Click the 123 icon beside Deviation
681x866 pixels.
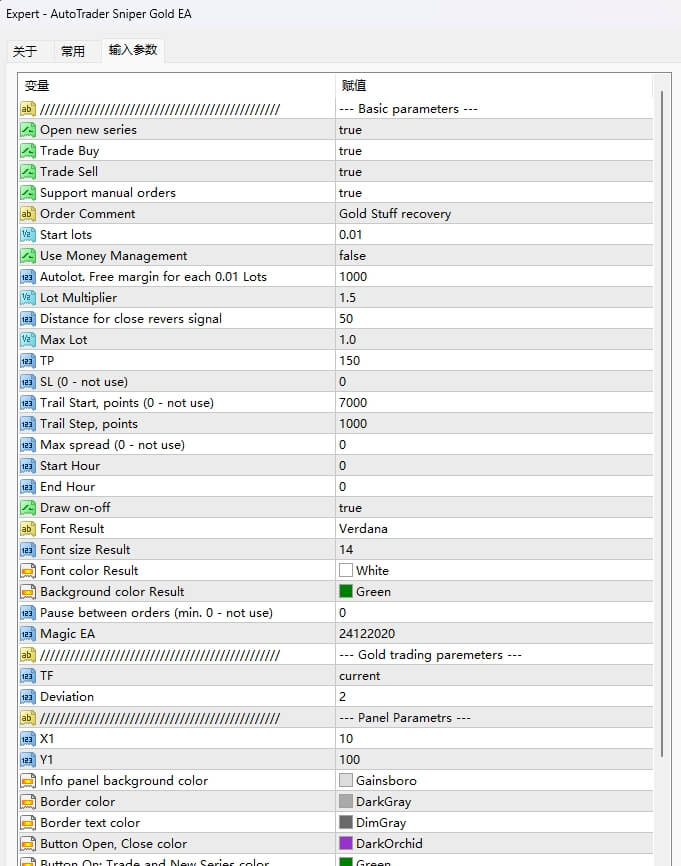coord(28,696)
